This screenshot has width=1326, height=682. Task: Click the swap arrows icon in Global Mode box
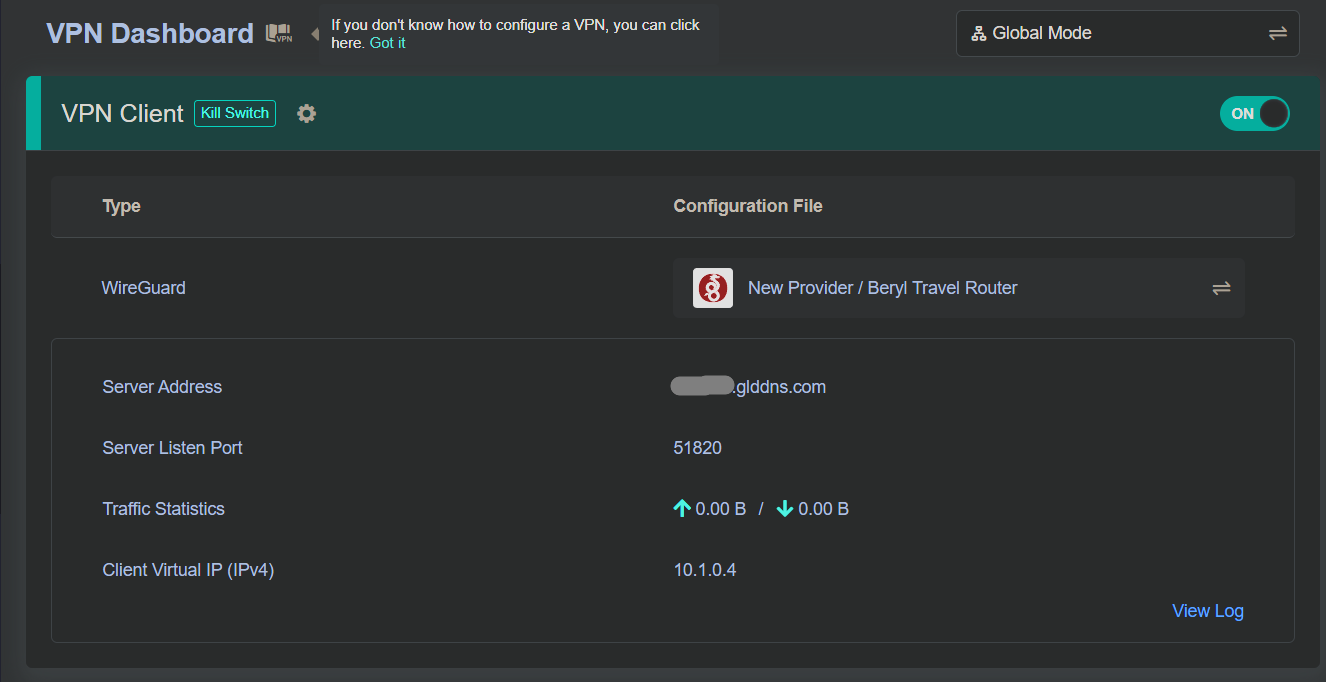click(1277, 34)
